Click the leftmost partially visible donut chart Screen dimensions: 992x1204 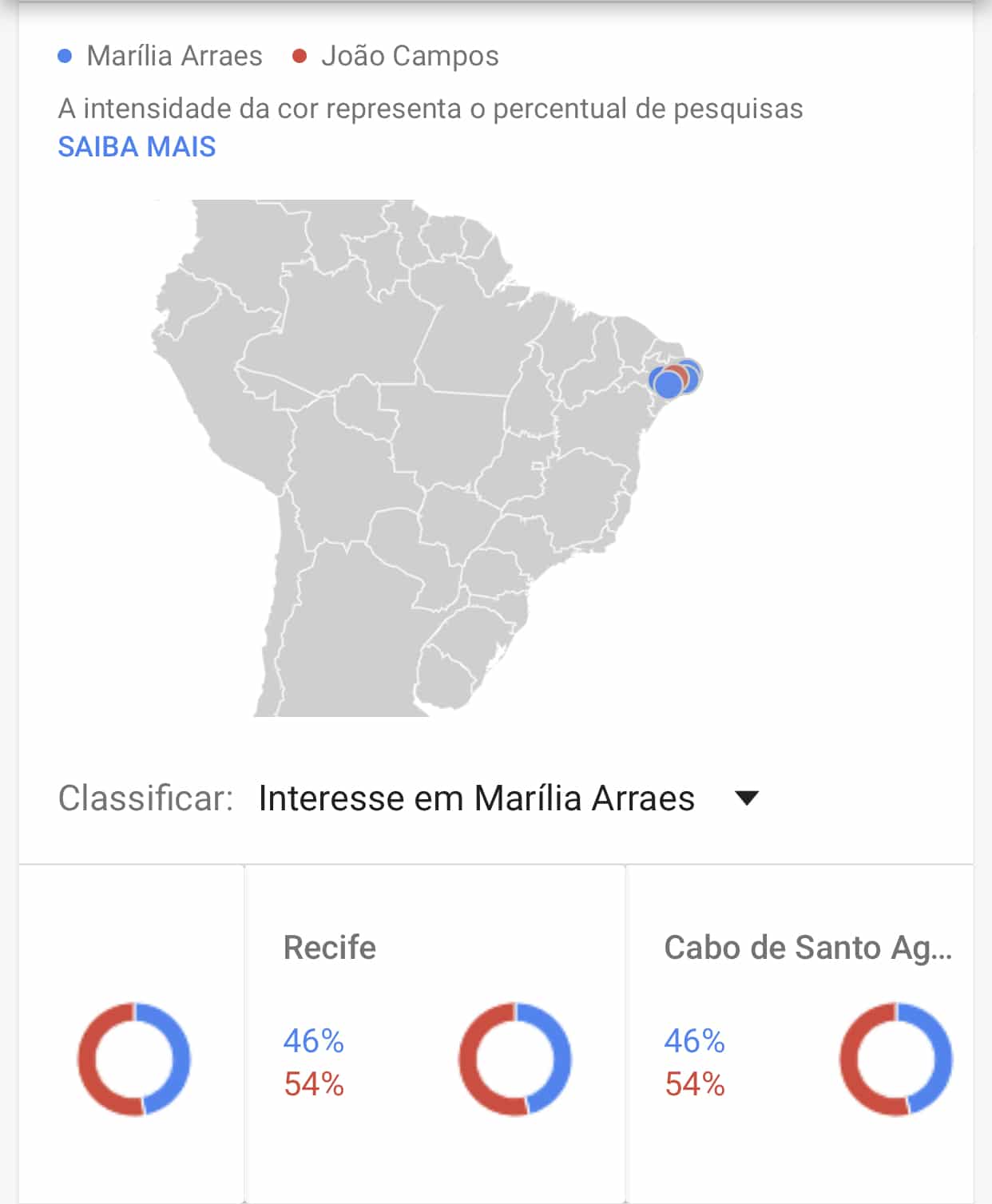134,1059
